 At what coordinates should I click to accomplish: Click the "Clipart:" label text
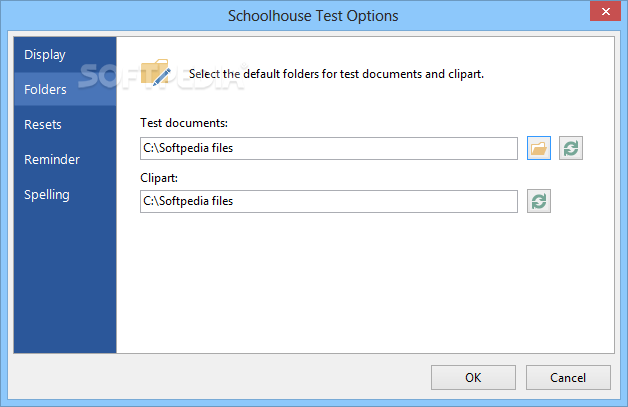point(159,177)
